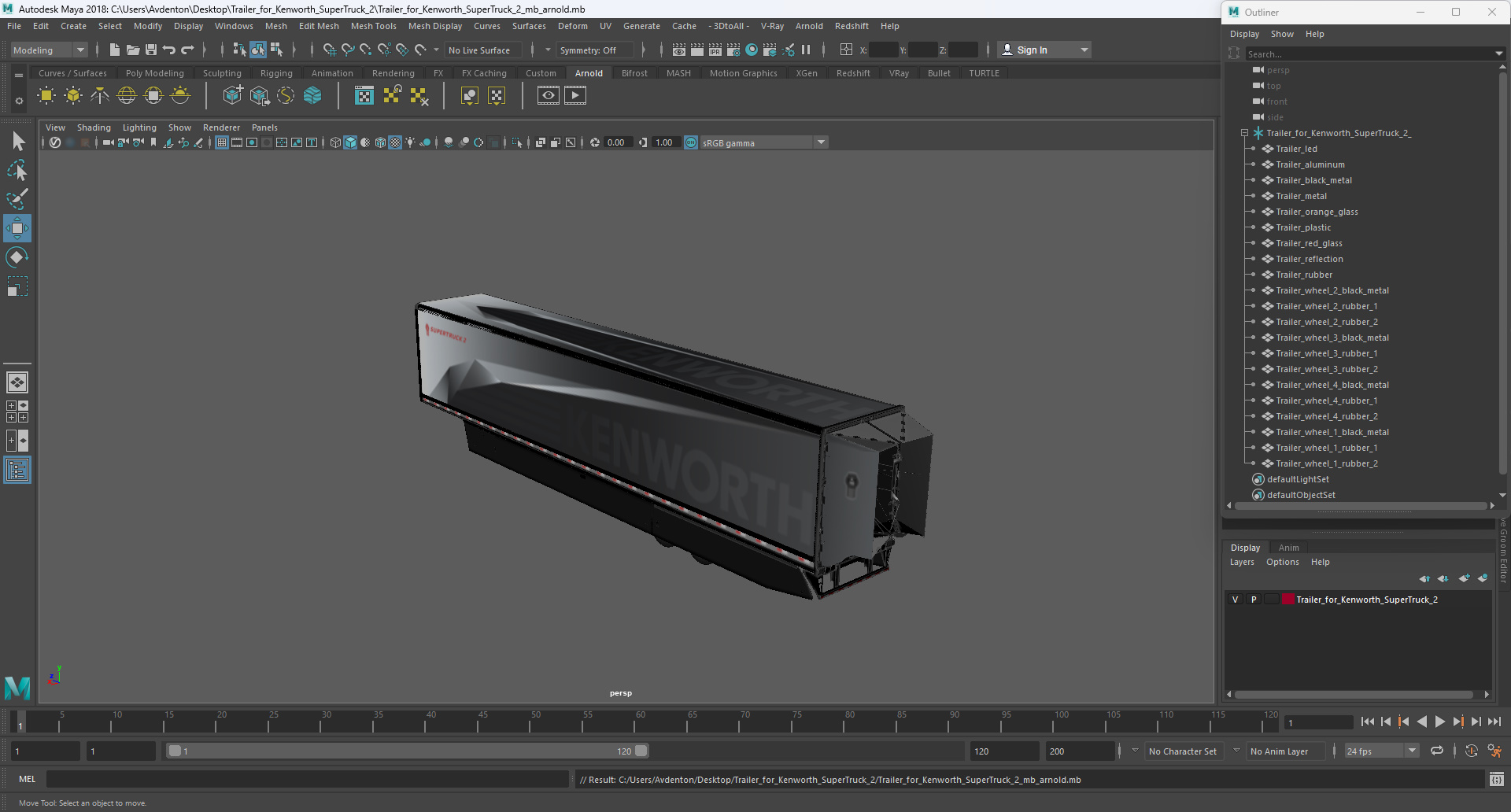The image size is (1511, 812).
Task: Select Trailer_orange_glass in Outliner
Action: coord(1317,212)
